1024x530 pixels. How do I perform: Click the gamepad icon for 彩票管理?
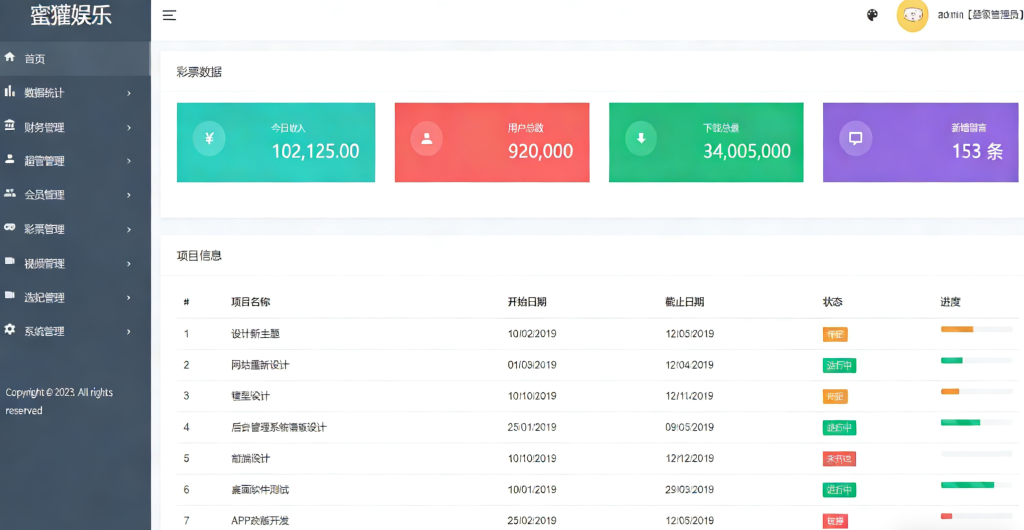tap(10, 228)
